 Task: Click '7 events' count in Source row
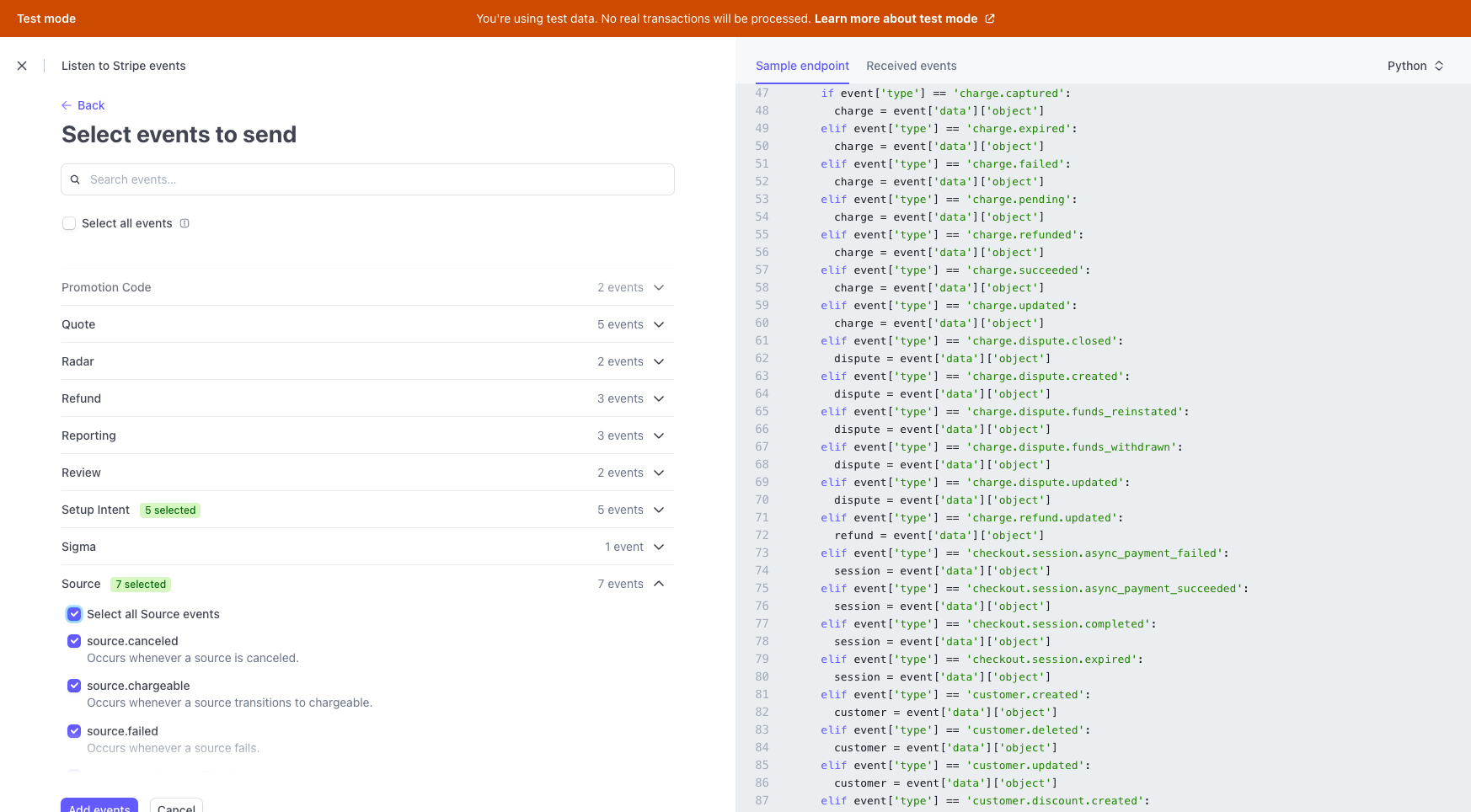coord(620,584)
